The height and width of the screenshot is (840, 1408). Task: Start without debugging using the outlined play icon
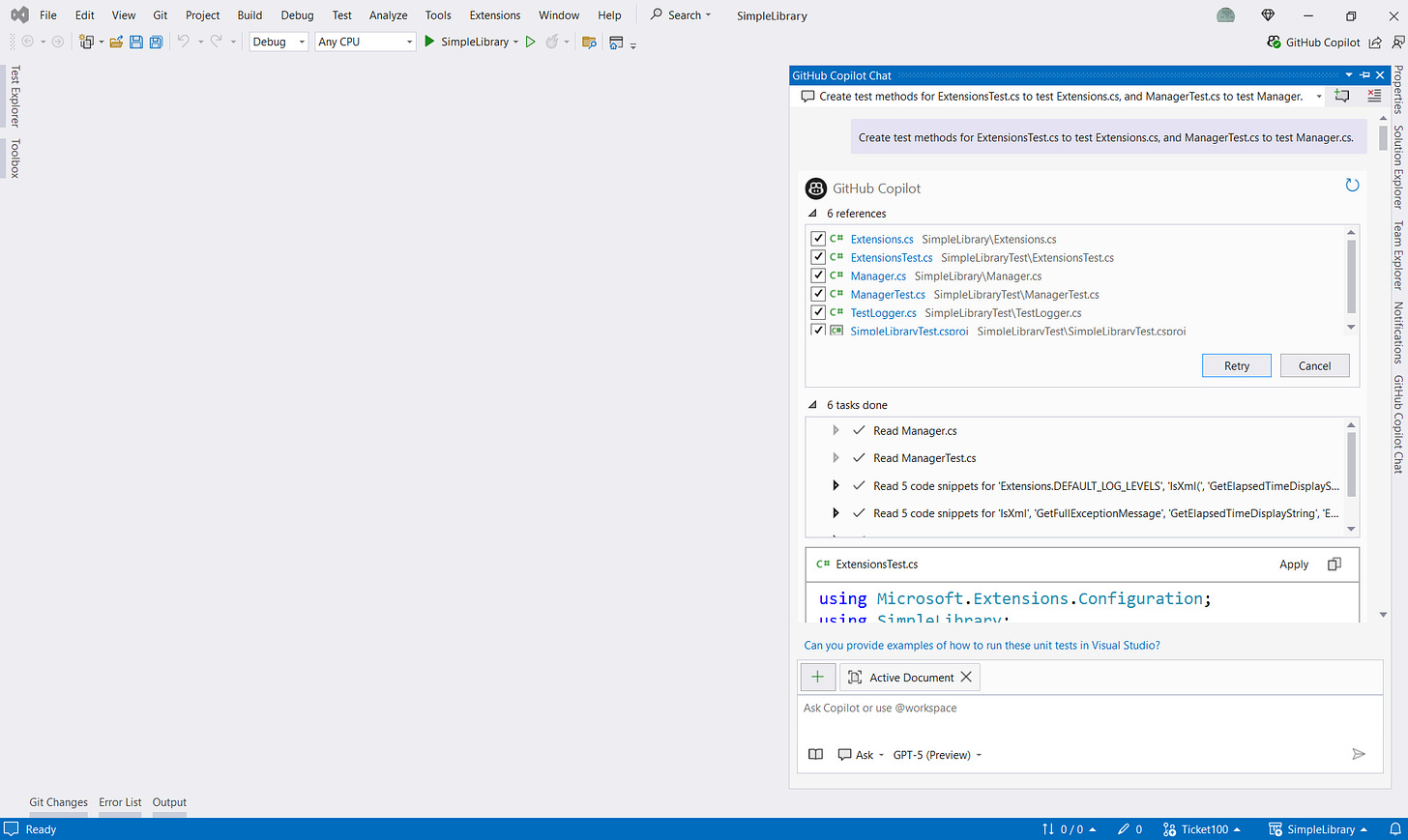click(x=530, y=42)
